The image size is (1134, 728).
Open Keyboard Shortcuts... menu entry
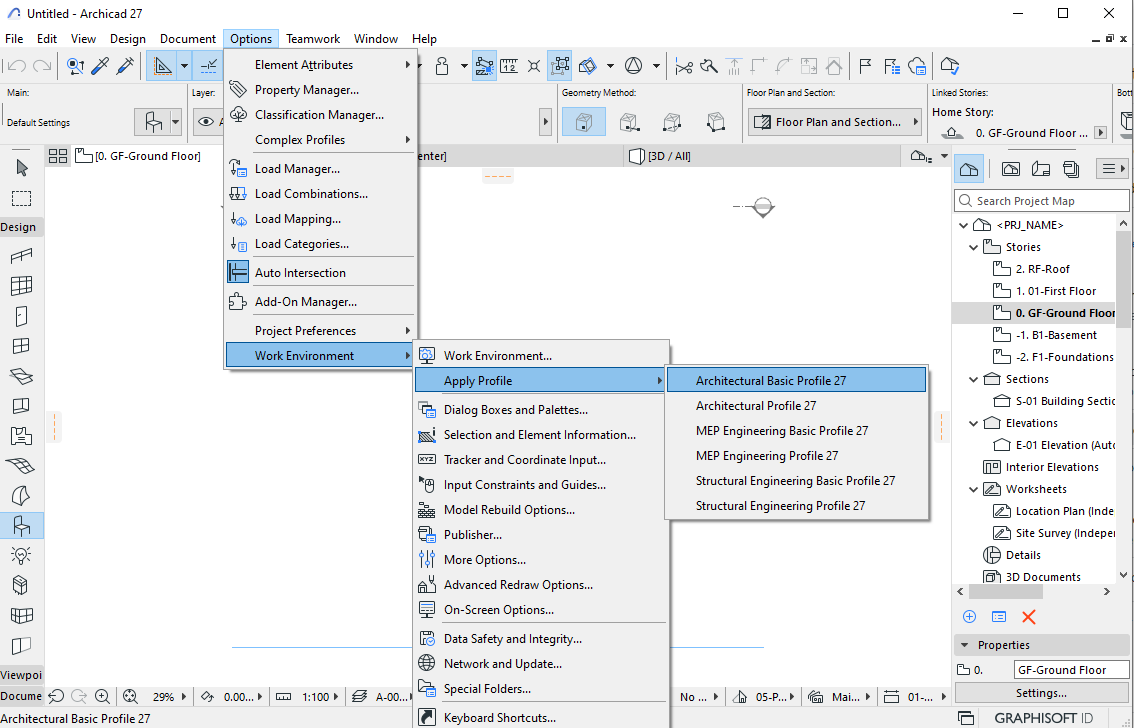pos(540,717)
